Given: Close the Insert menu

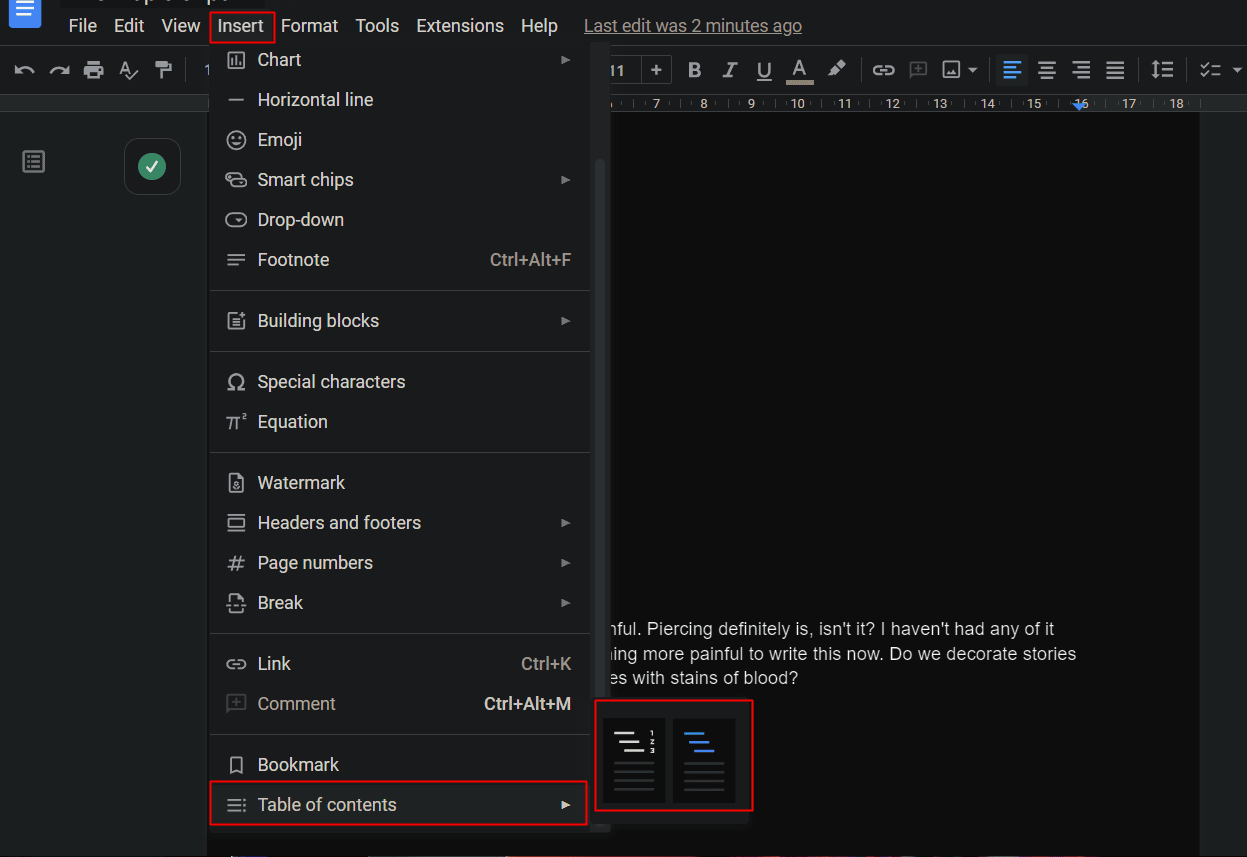Looking at the screenshot, I should click(x=241, y=26).
